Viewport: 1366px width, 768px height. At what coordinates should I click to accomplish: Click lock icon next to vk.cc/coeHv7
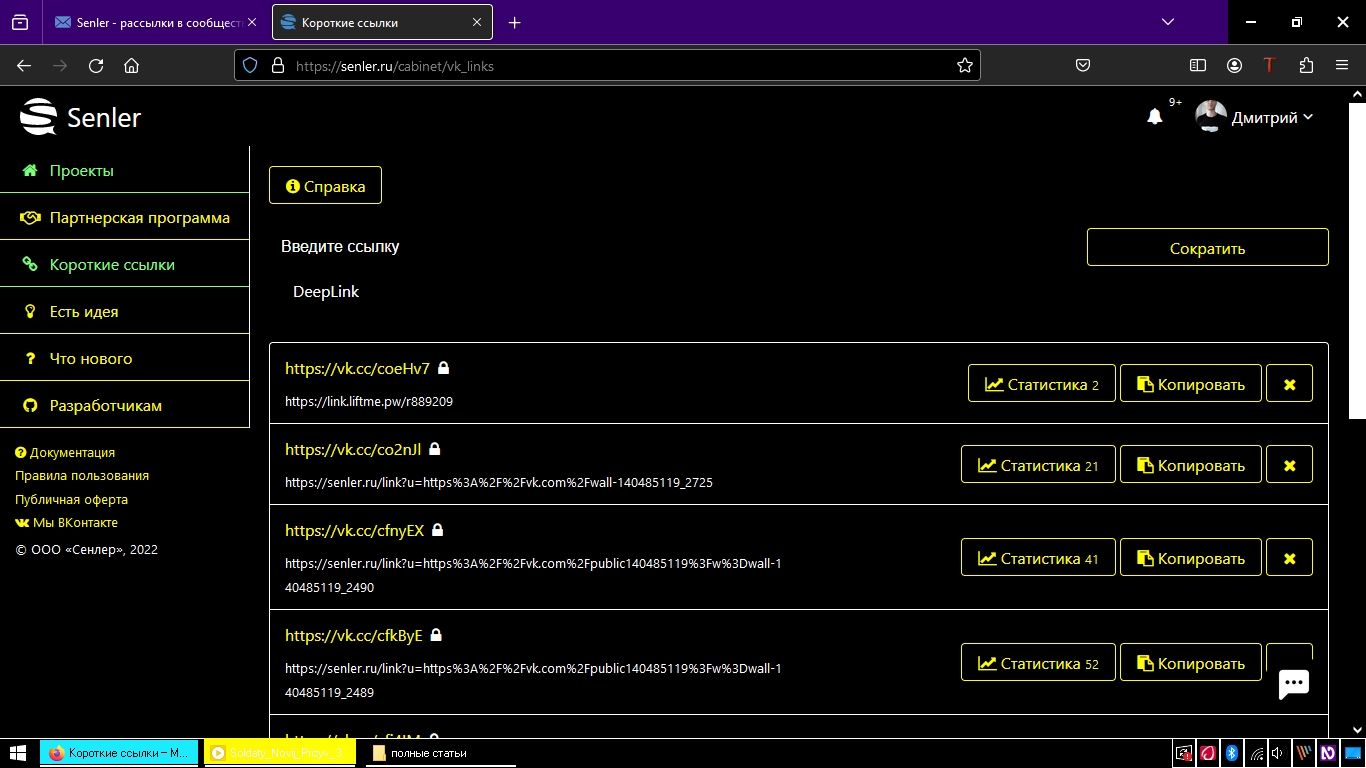(444, 368)
